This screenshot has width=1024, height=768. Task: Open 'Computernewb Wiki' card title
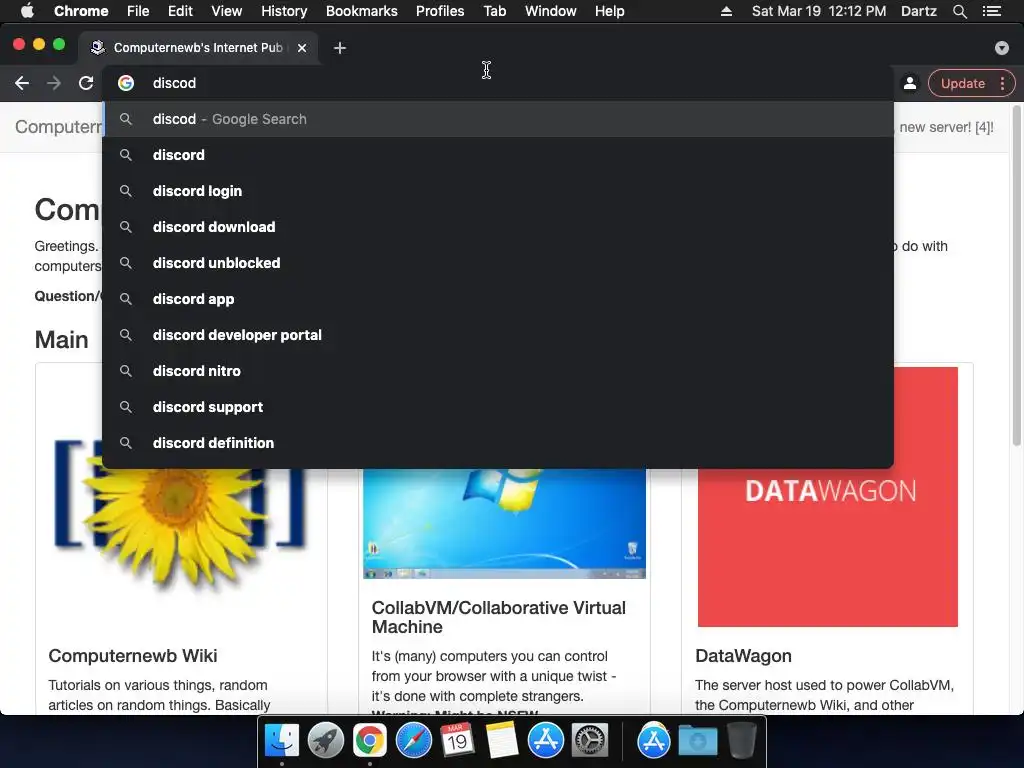pos(133,656)
